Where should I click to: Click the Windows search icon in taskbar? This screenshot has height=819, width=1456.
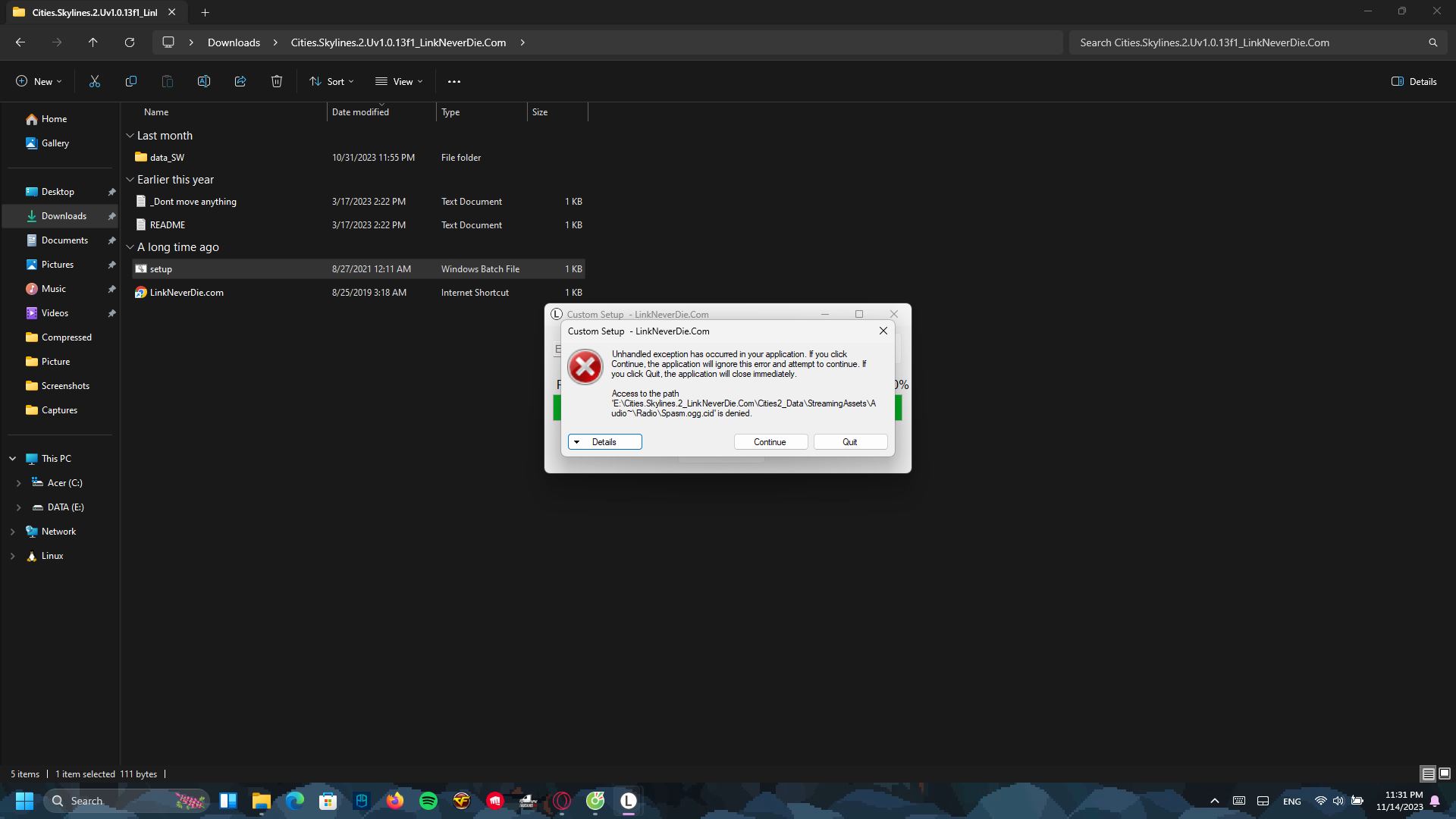(57, 800)
